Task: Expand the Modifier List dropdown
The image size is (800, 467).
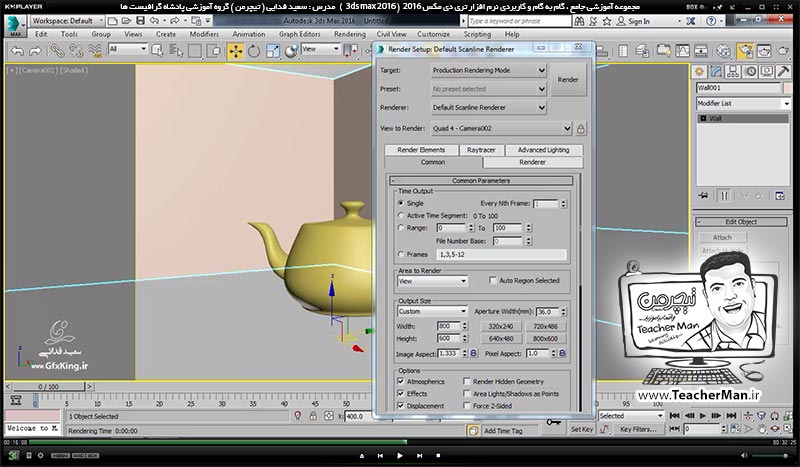Action: [743, 103]
